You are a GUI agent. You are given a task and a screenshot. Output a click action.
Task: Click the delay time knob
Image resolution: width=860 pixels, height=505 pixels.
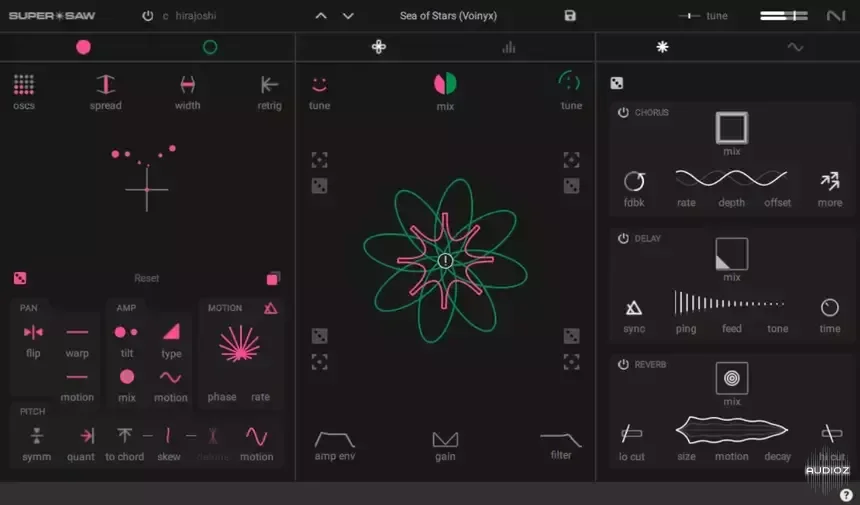coord(830,308)
